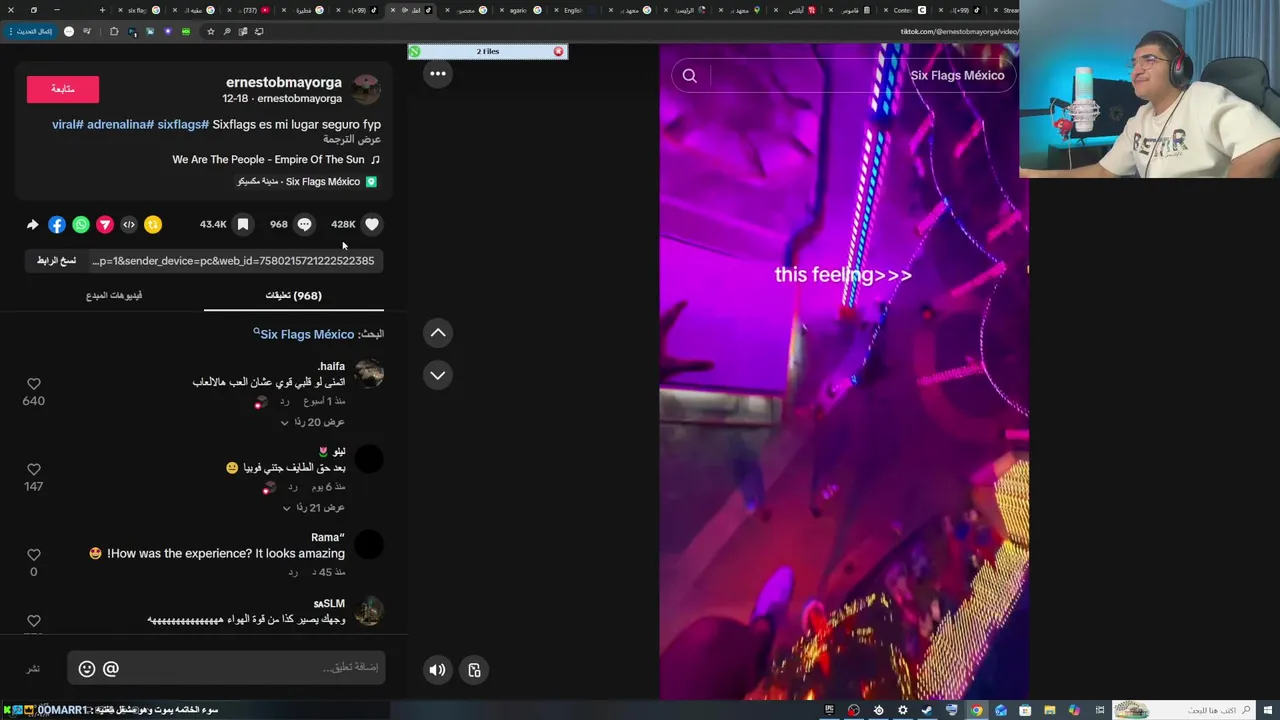Screen dimensions: 1280x720
Task: Click the red send-to-friends share icon
Action: point(105,224)
